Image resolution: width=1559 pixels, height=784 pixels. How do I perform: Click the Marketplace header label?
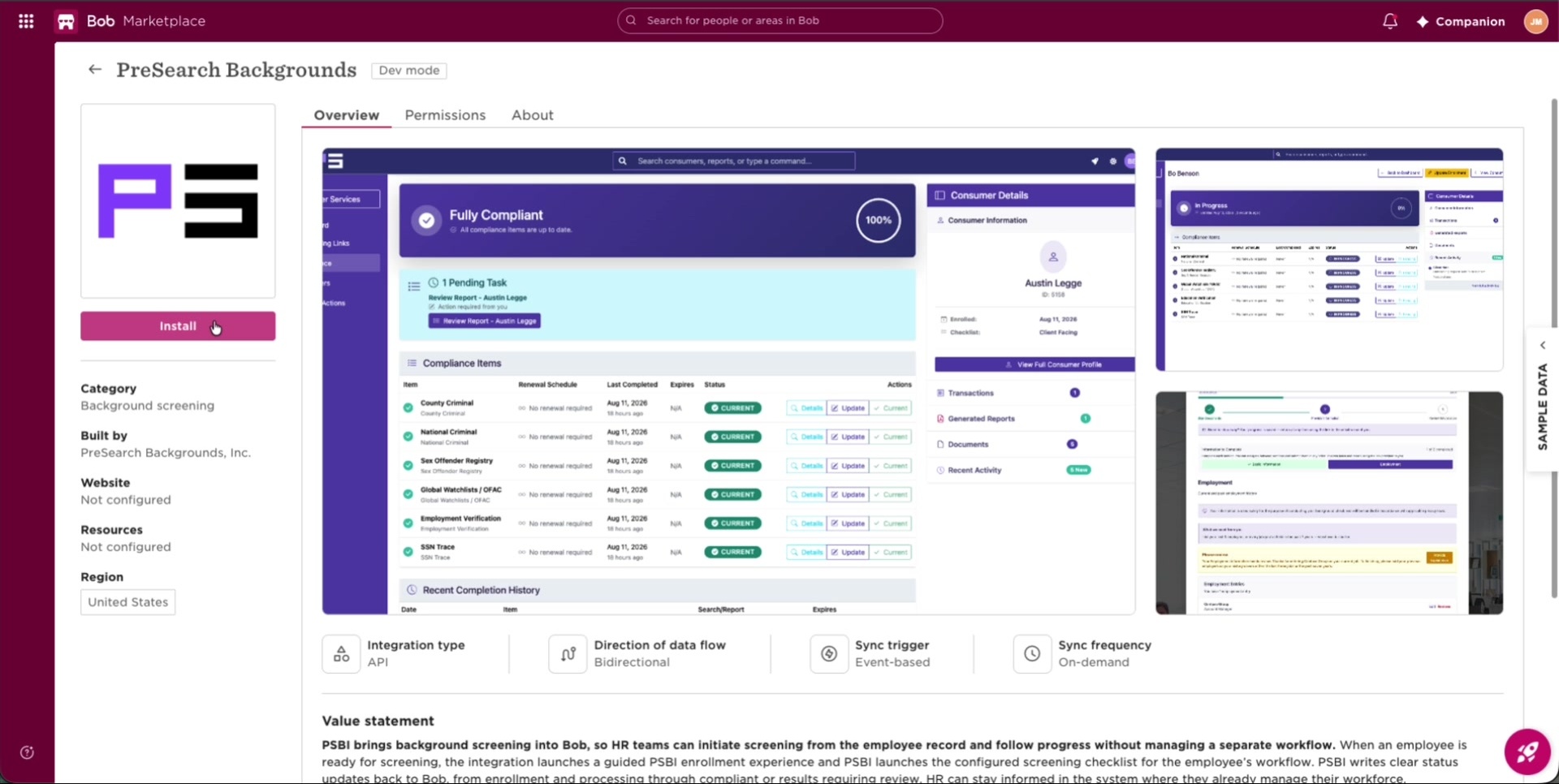click(164, 21)
